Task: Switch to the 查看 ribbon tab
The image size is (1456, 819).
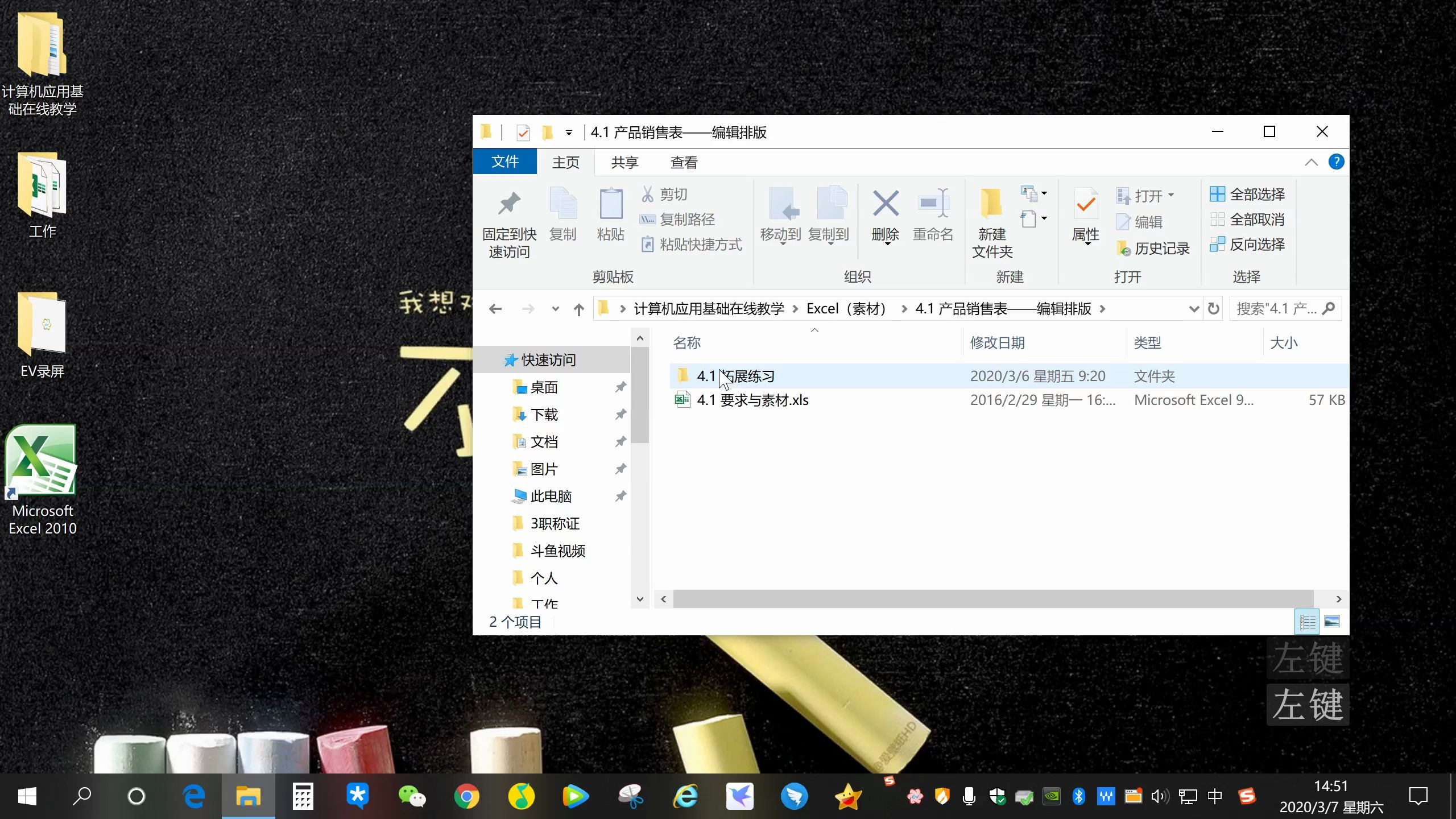Action: [x=684, y=162]
